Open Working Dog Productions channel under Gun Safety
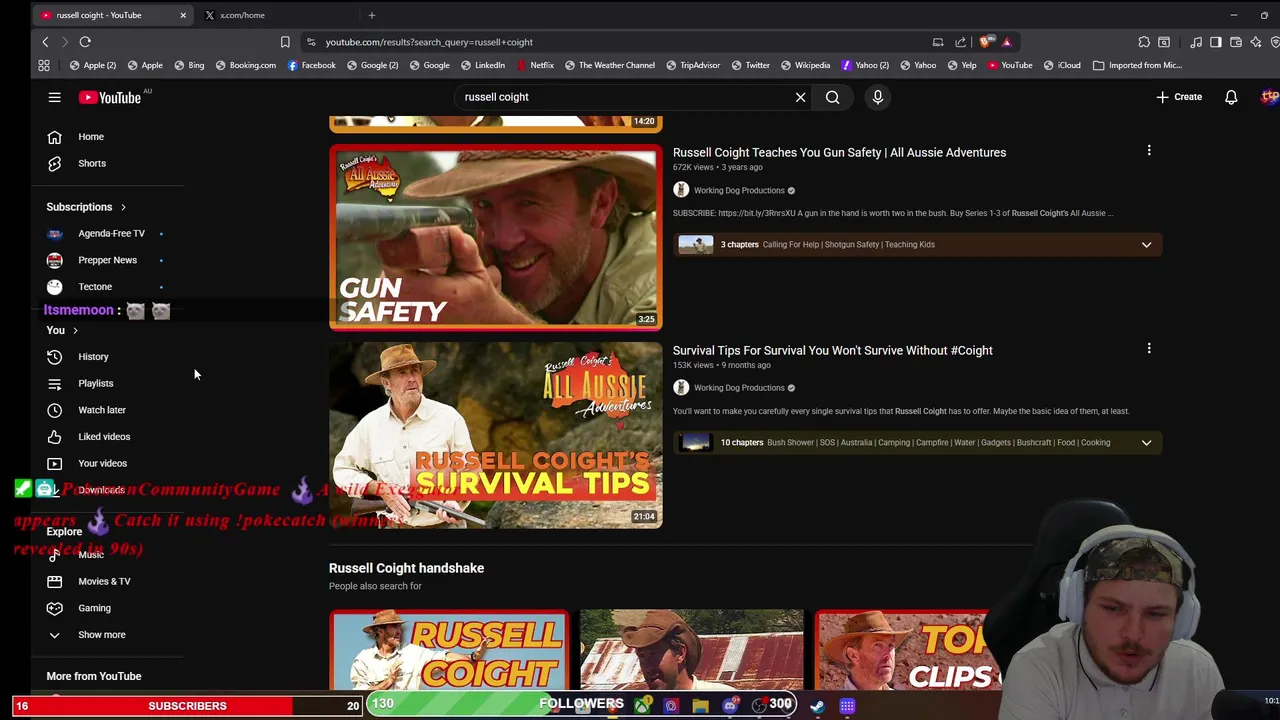The height and width of the screenshot is (720, 1280). click(x=739, y=190)
